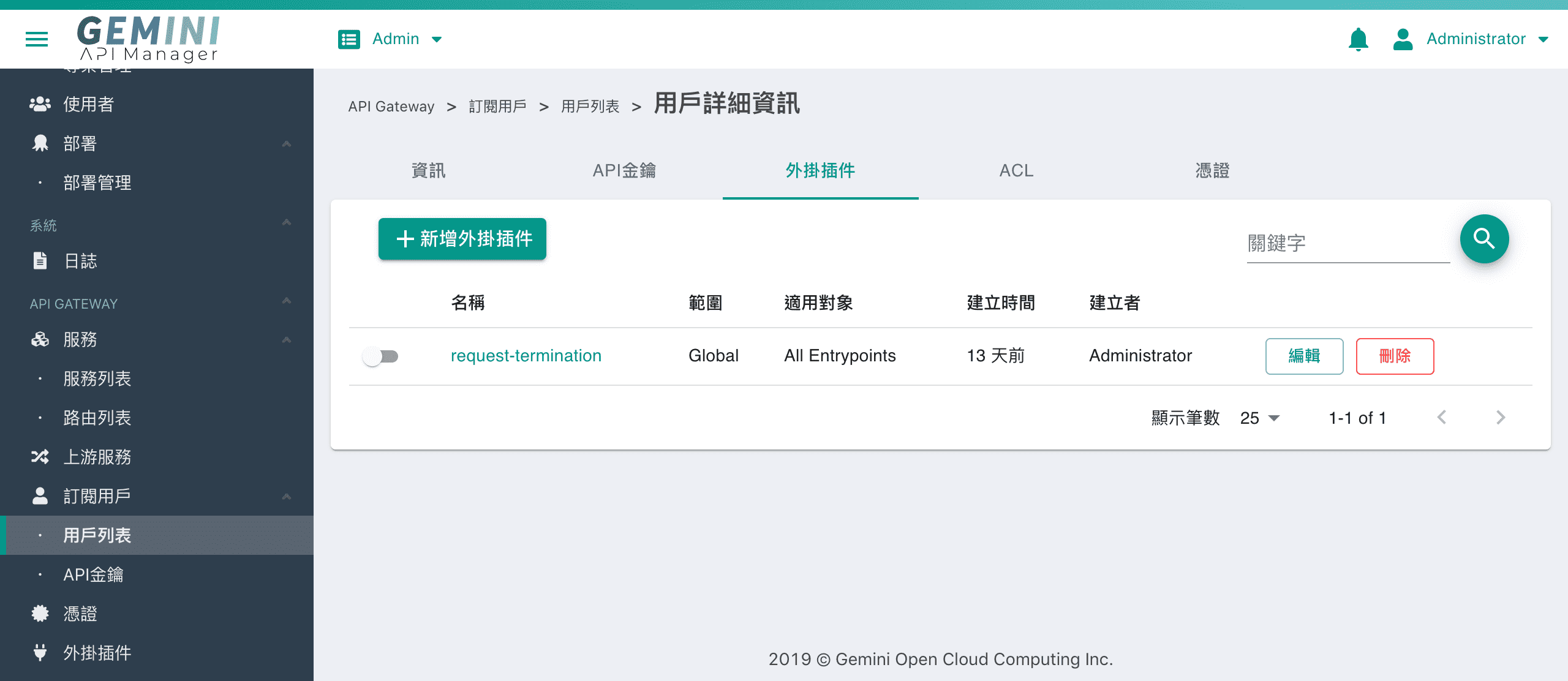1568x681 pixels.
Task: Click the Administrator creator cell
Action: coord(1140,356)
